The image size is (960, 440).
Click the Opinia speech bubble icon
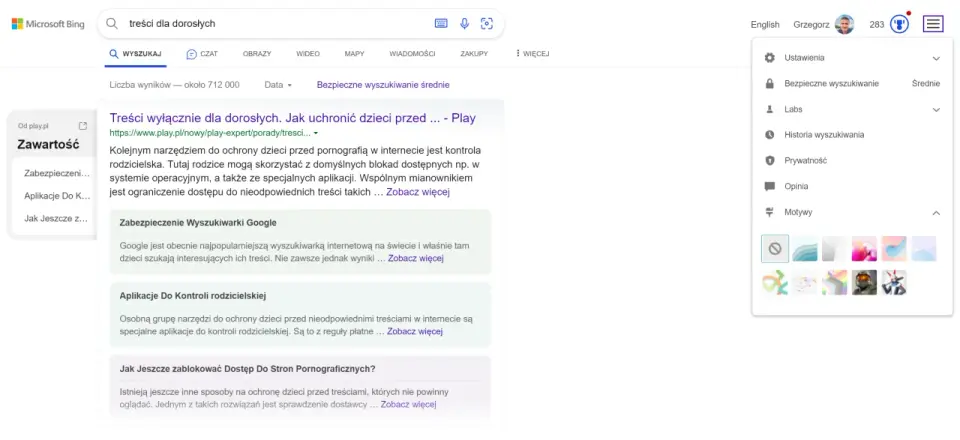770,186
